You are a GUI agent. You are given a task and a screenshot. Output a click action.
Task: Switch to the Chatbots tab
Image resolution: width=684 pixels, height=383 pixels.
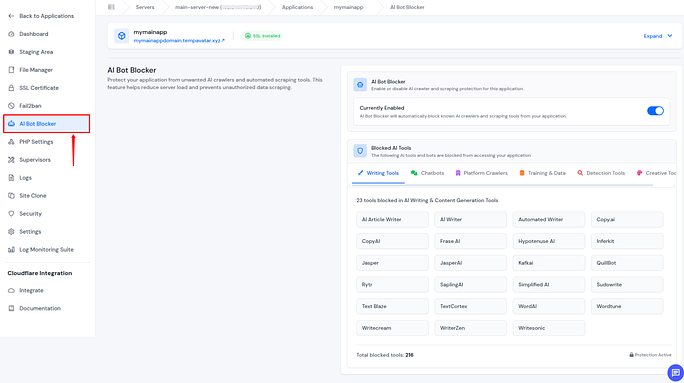428,173
